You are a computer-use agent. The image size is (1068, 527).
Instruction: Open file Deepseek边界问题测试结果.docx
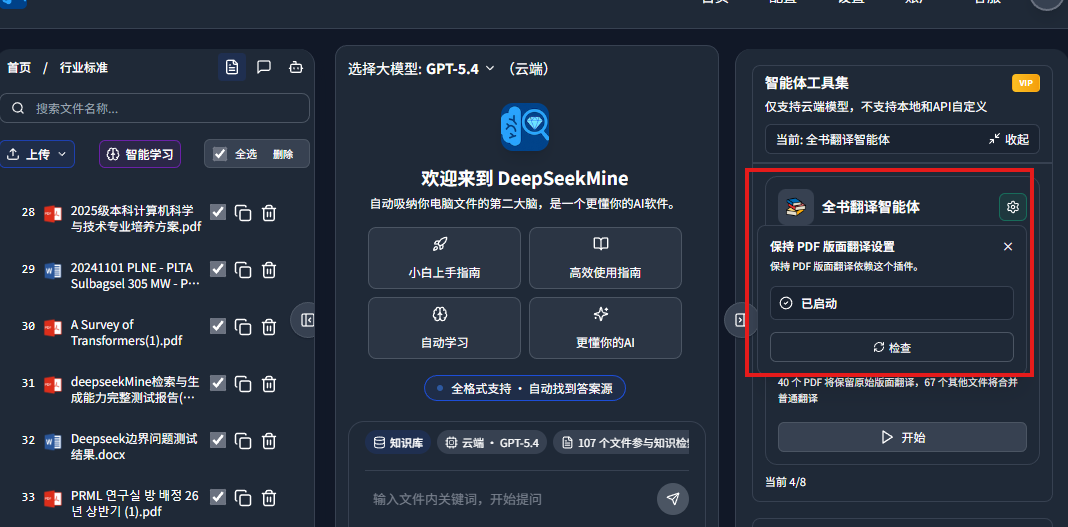[x=134, y=447]
